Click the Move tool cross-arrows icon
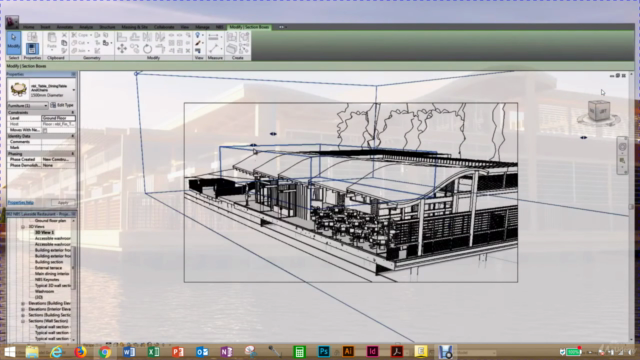The width and height of the screenshot is (640, 360). point(122,49)
